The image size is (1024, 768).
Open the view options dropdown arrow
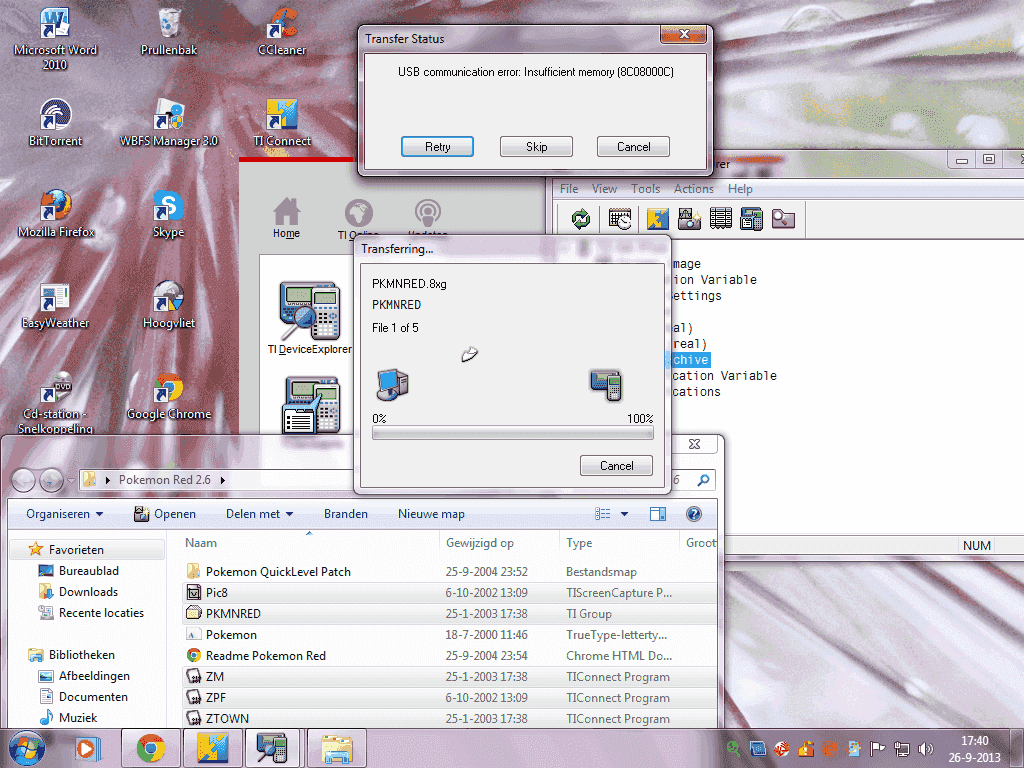click(624, 514)
